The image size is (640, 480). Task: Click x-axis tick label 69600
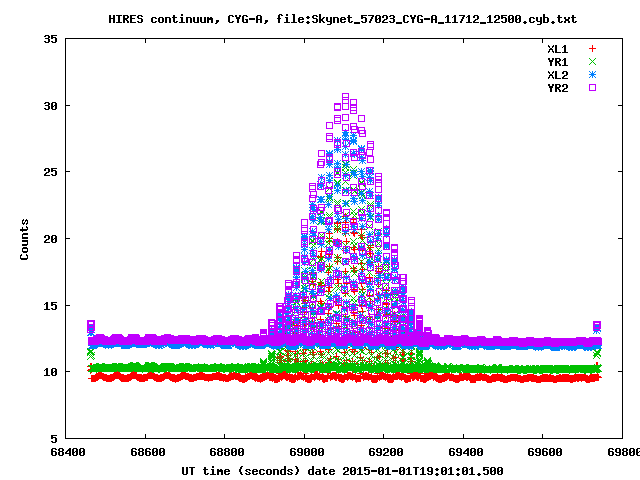[544, 452]
